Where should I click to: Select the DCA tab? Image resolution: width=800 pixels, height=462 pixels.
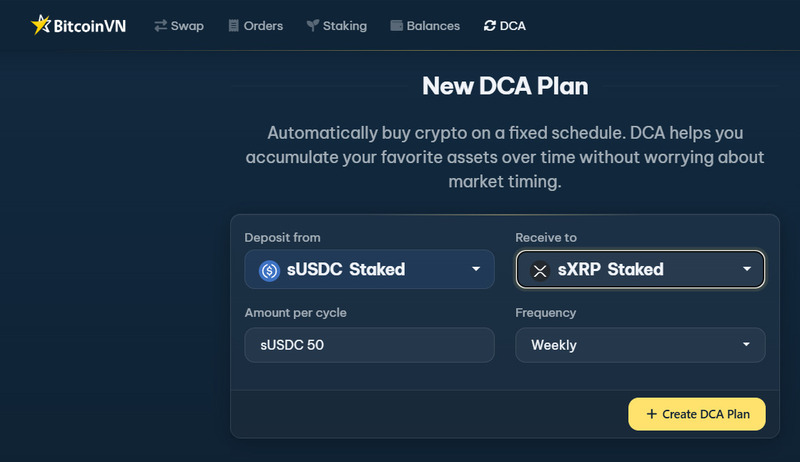514,26
